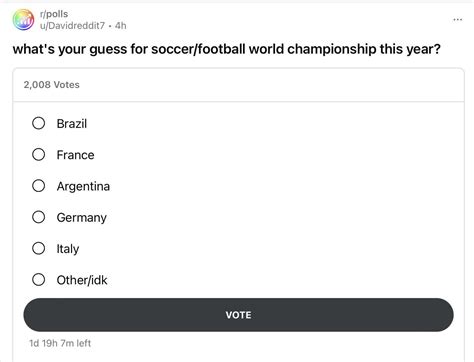Select the France radio button
The width and height of the screenshot is (474, 362).
[39, 154]
